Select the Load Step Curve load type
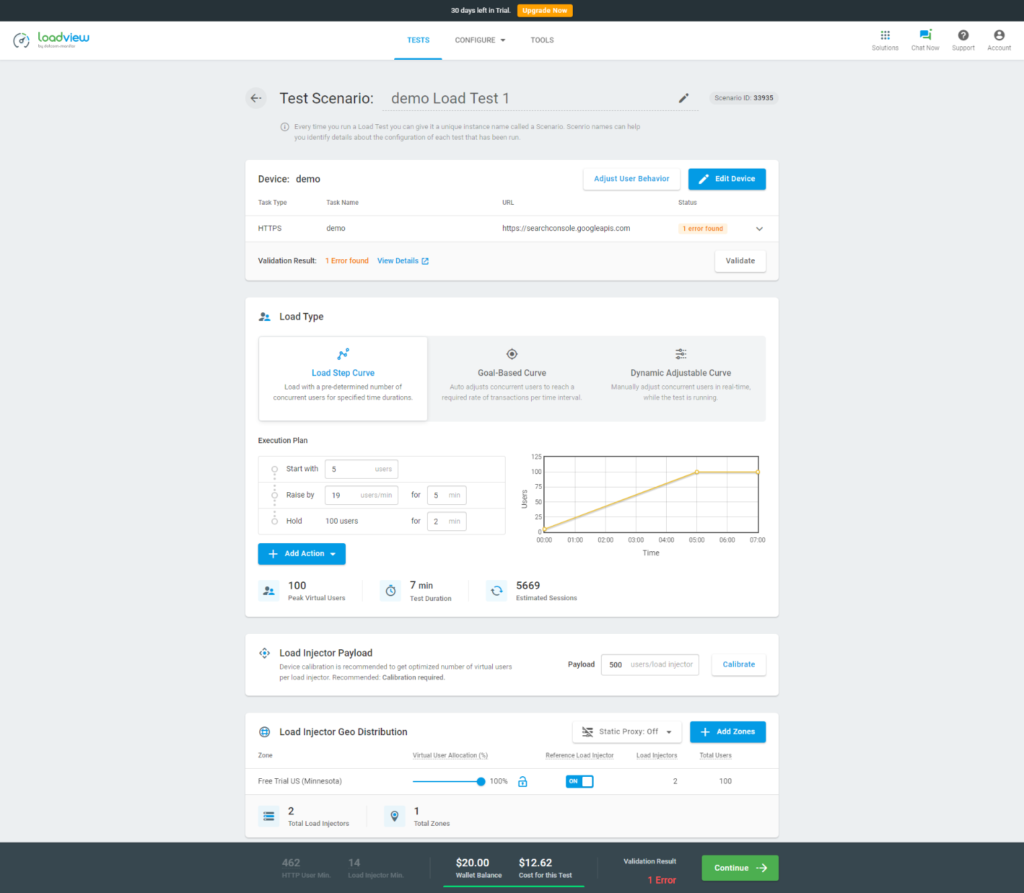The height and width of the screenshot is (893, 1024). coord(343,378)
